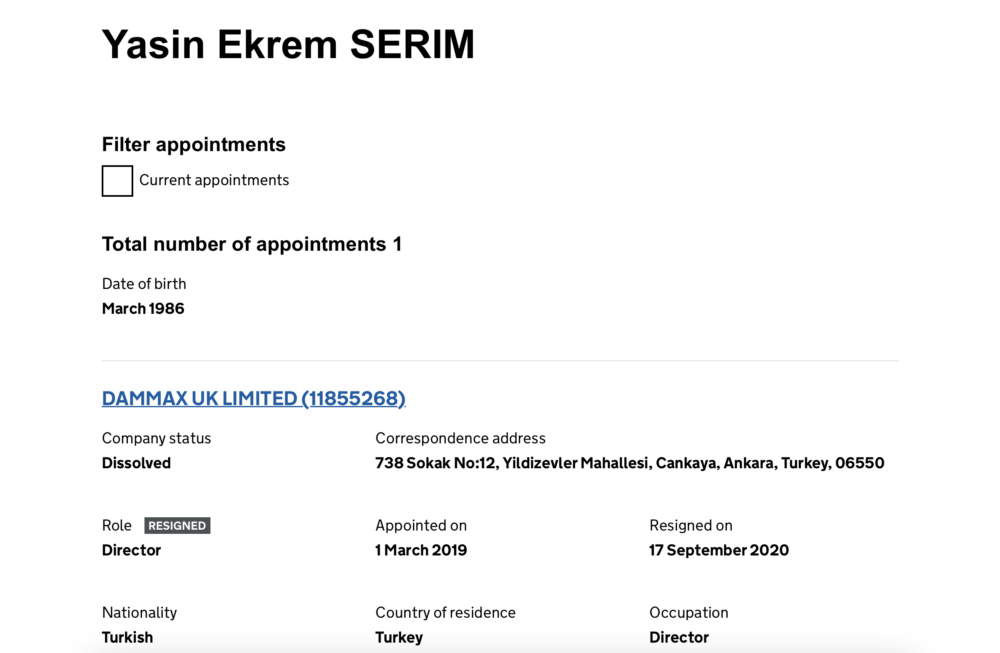Screen dimensions: 1000x653
Task: Select the Total number of appointments heading
Action: point(252,244)
